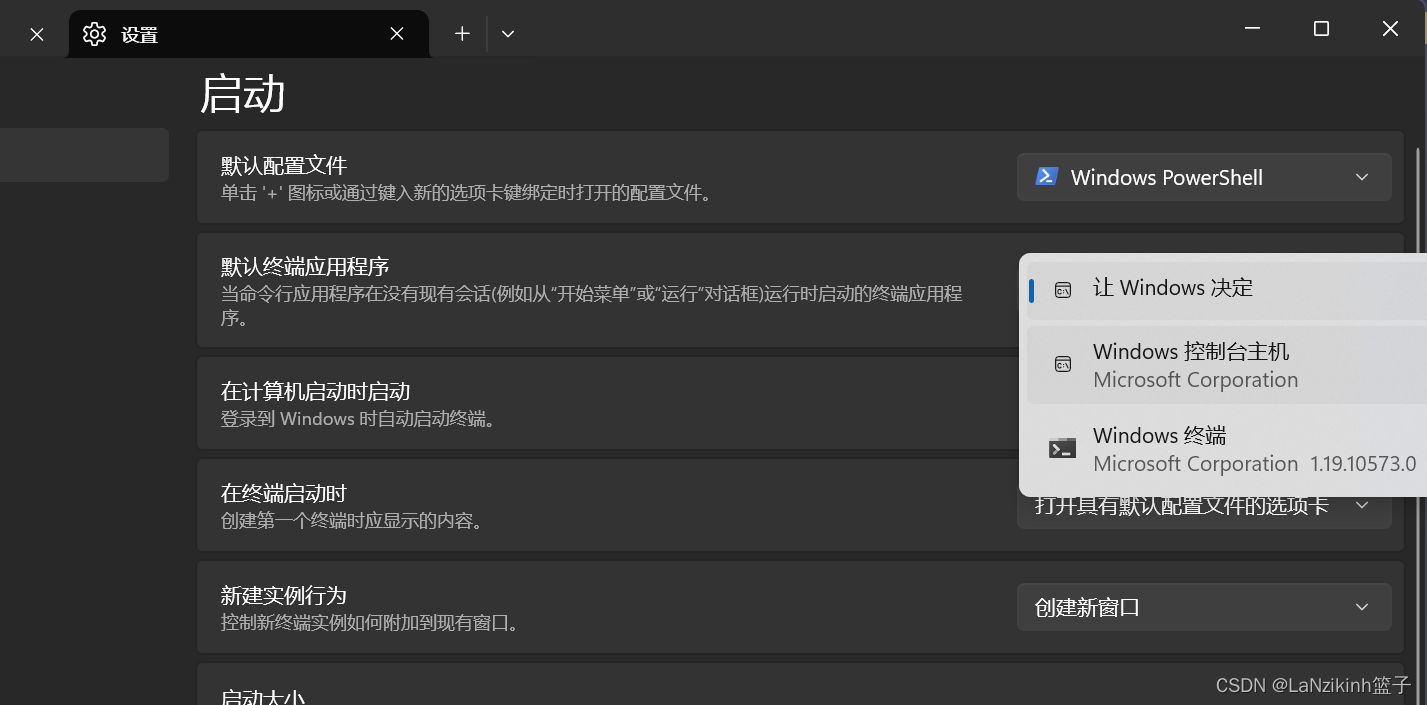Click the 在终端启动时 setting title

pyautogui.click(x=284, y=493)
